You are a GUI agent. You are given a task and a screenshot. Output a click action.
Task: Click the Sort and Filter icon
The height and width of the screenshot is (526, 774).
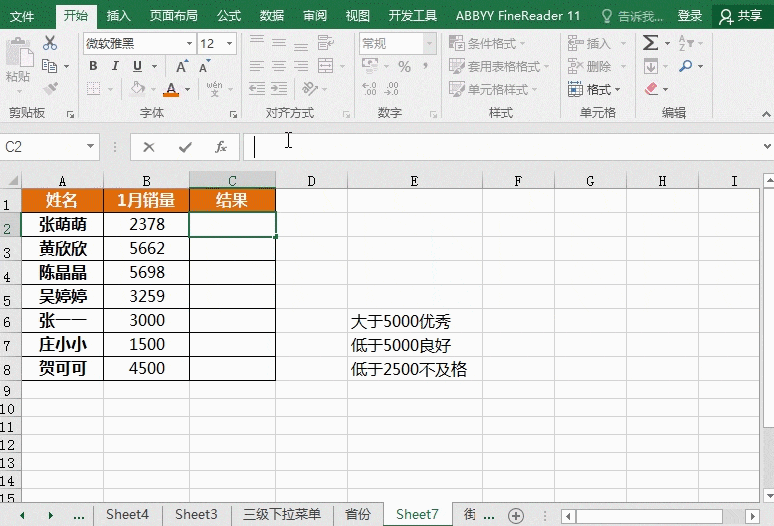click(x=686, y=43)
